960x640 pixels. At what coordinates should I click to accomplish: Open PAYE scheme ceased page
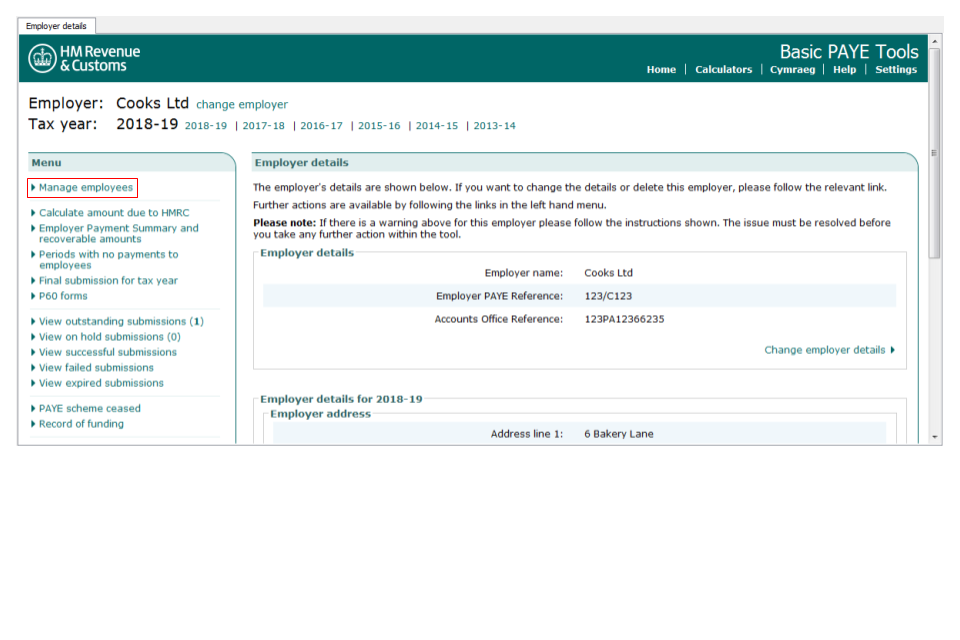[89, 409]
